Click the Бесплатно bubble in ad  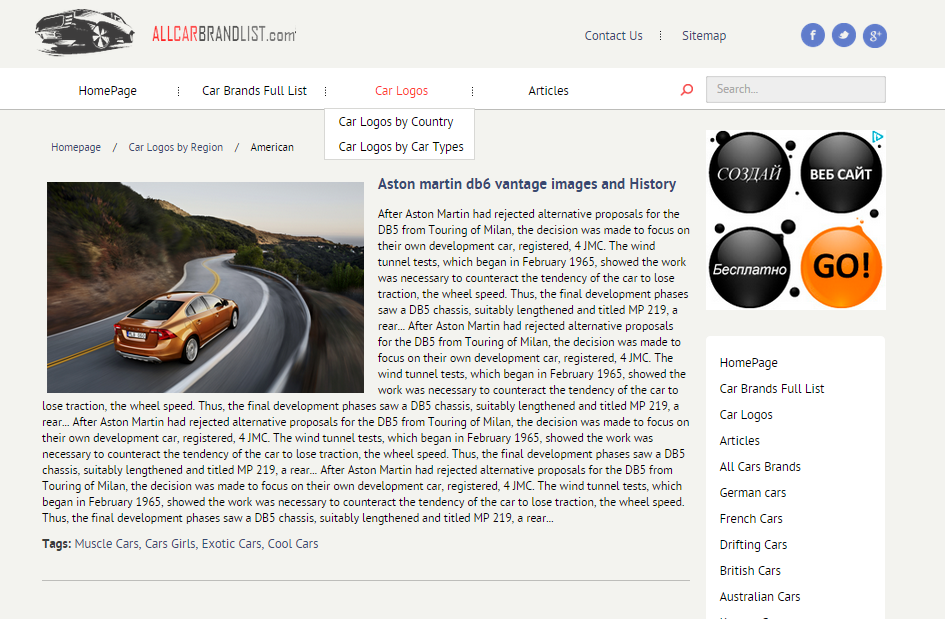click(x=749, y=268)
